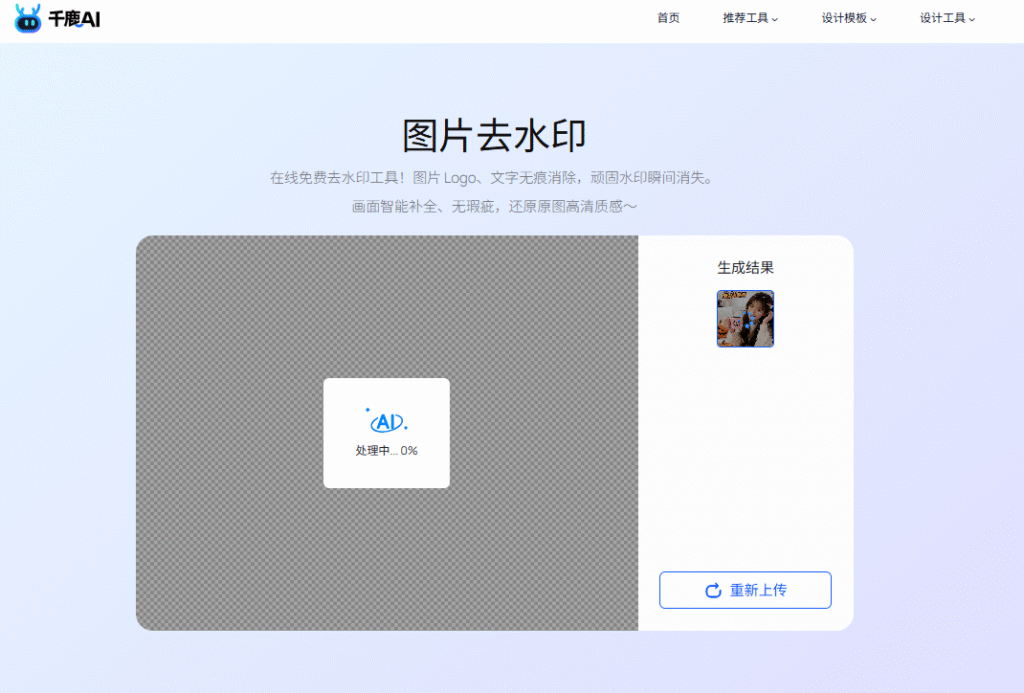Viewport: 1024px width, 693px height.
Task: Select 首页 in the navigation bar
Action: [x=668, y=17]
